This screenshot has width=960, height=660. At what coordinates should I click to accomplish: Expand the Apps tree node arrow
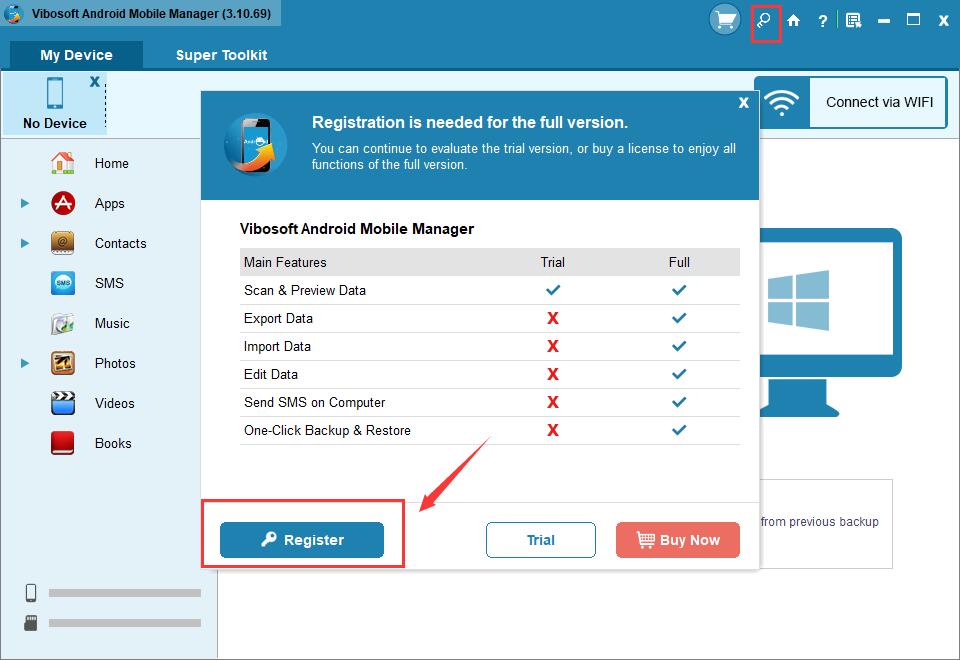click(x=24, y=203)
